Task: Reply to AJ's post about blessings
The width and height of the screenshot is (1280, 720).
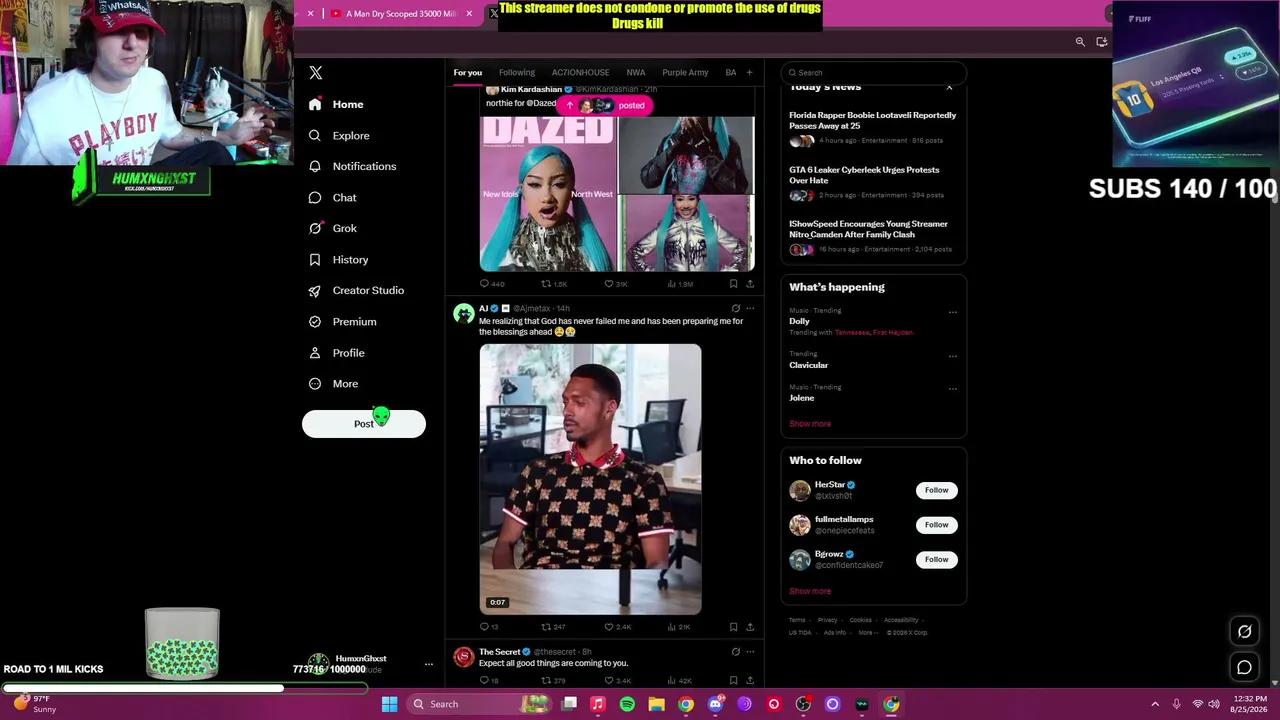Action: point(484,627)
